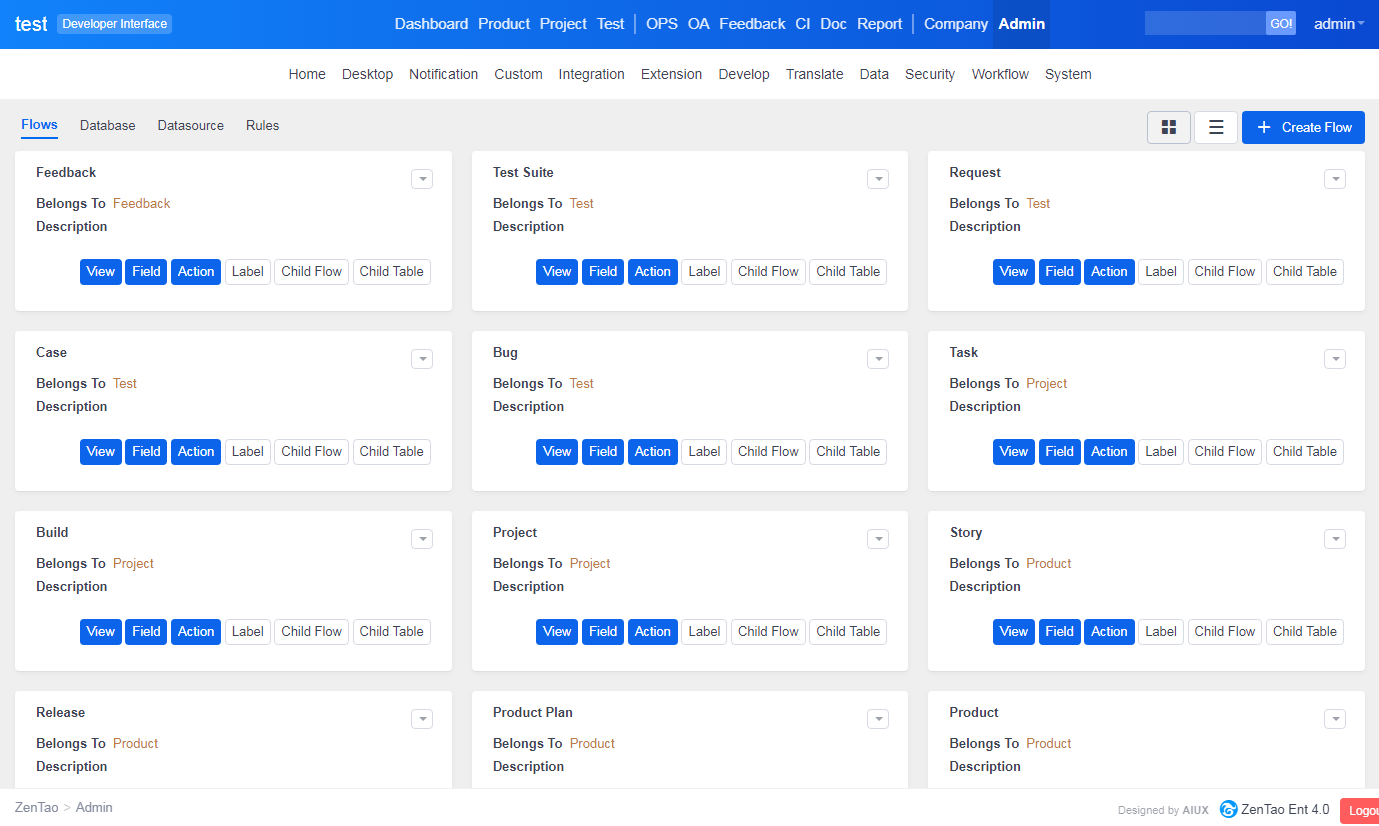Image resolution: width=1379 pixels, height=826 pixels.
Task: Open the Story card options caret
Action: pyautogui.click(x=1334, y=539)
